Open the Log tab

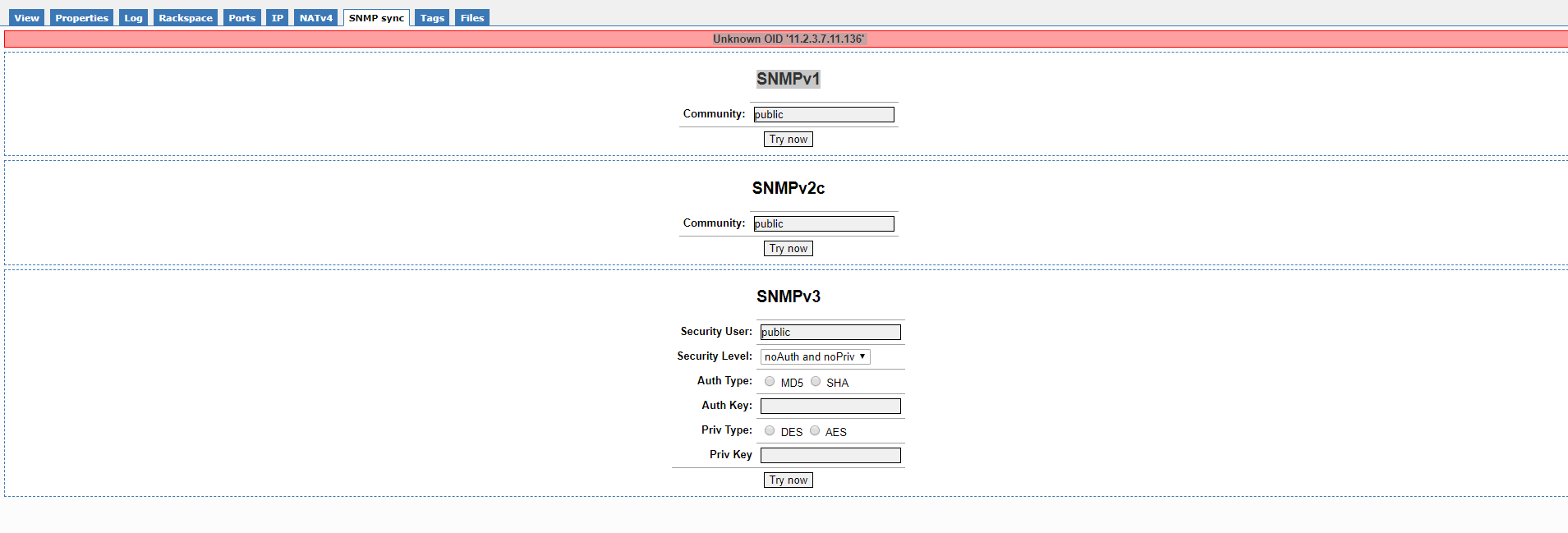pos(133,18)
